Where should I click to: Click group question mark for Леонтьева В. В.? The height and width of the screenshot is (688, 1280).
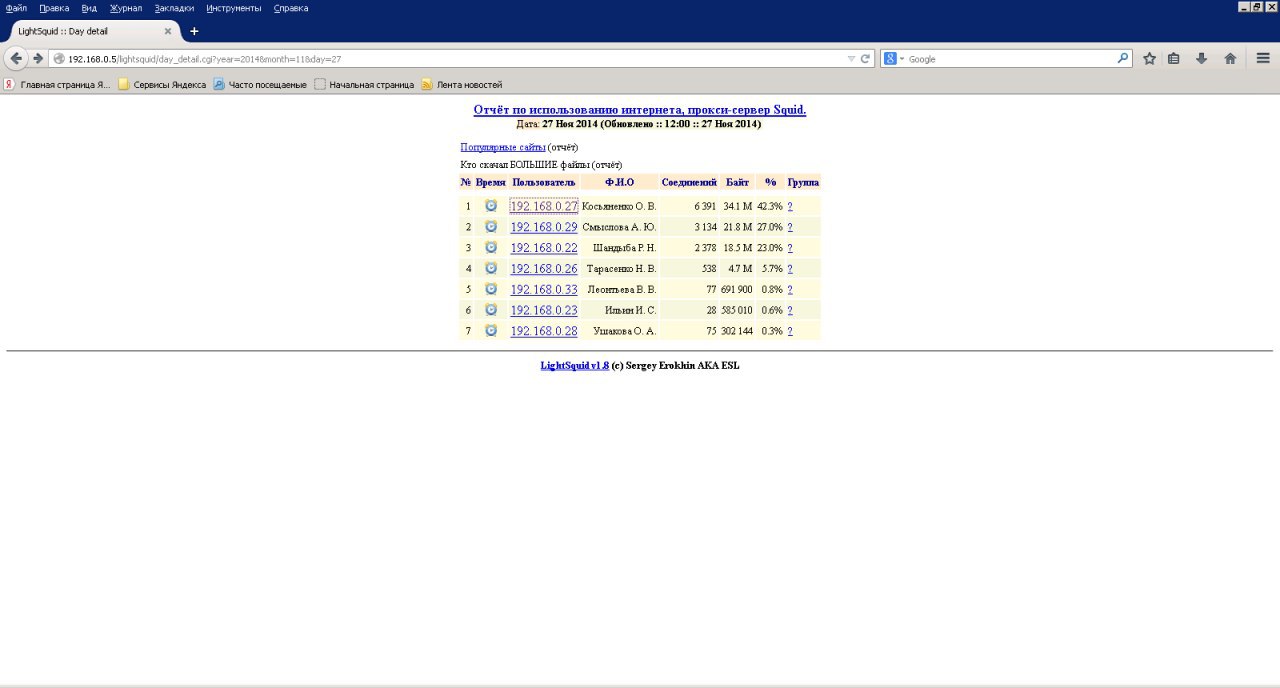790,290
